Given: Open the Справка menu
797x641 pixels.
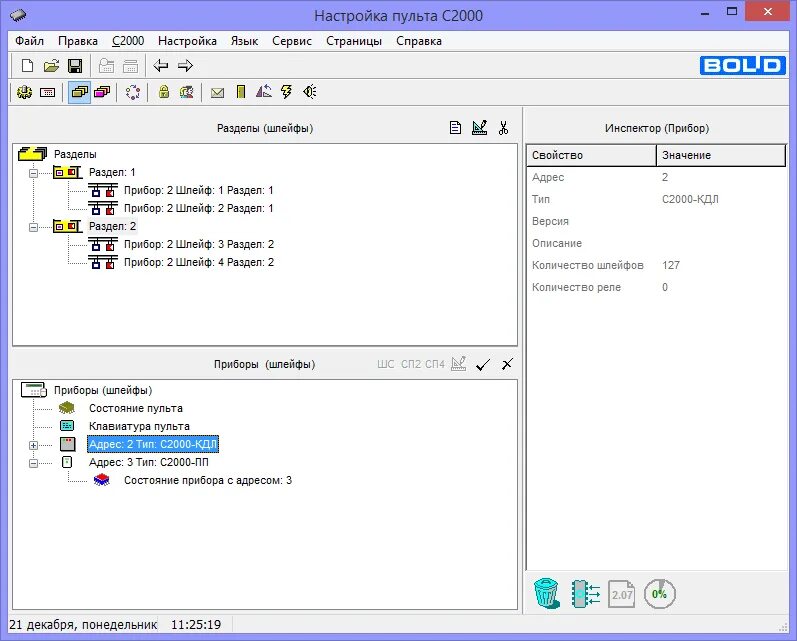Looking at the screenshot, I should coord(419,41).
